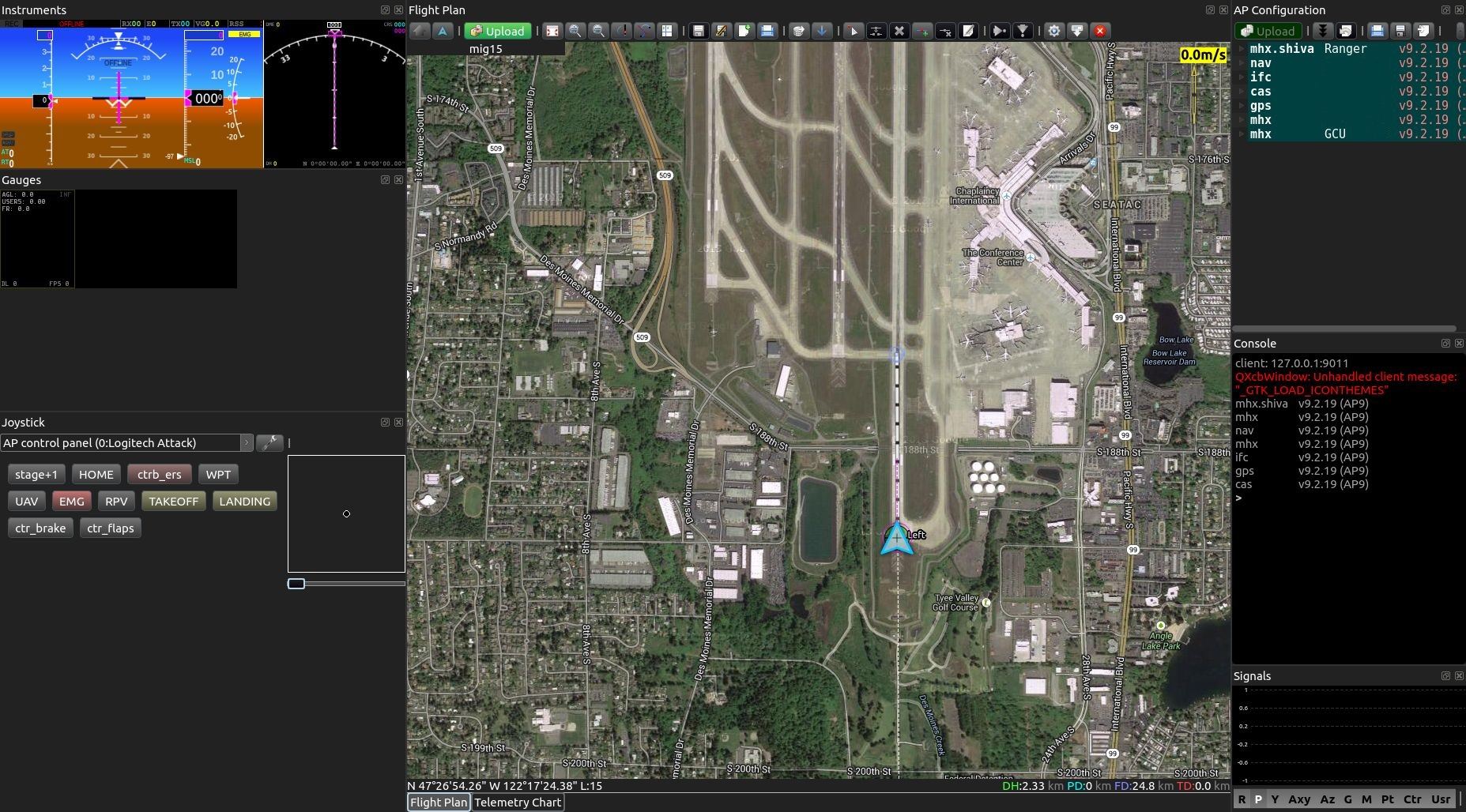Screen dimensions: 1466x812
Task: Select RPV mode button
Action: (x=116, y=502)
